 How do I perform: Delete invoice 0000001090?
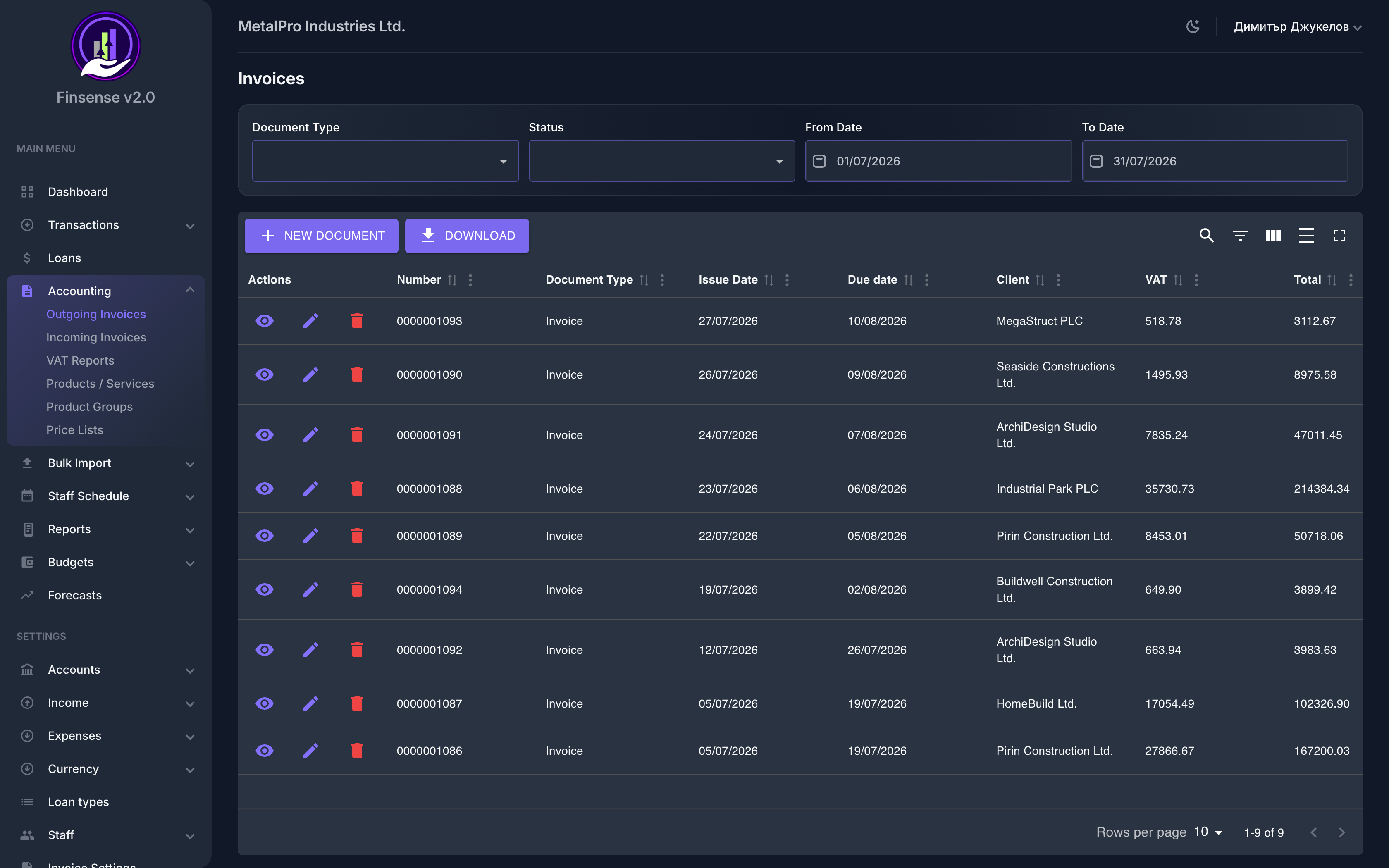coord(357,374)
